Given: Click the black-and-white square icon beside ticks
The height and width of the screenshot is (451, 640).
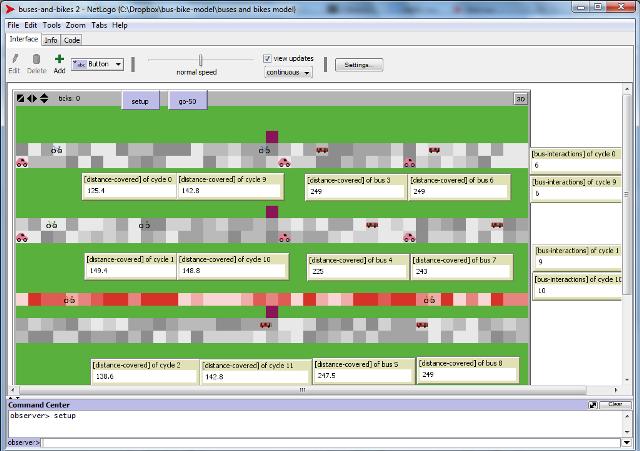Looking at the screenshot, I should pyautogui.click(x=20, y=98).
